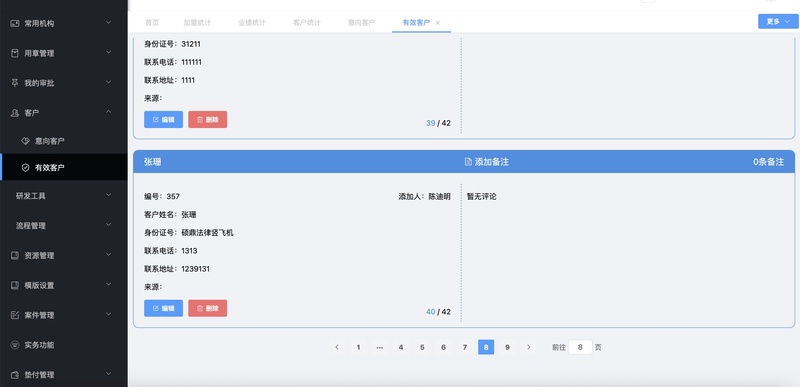Click the 案件管理 edit icon

tap(15, 315)
